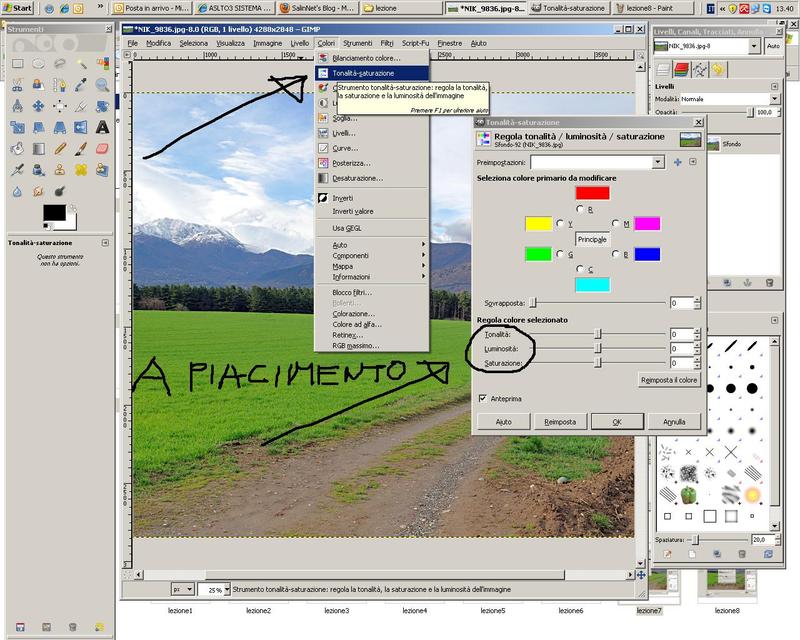The height and width of the screenshot is (640, 800).
Task: Pick the Fuzzy Select magic wand tool
Action: tap(81, 64)
